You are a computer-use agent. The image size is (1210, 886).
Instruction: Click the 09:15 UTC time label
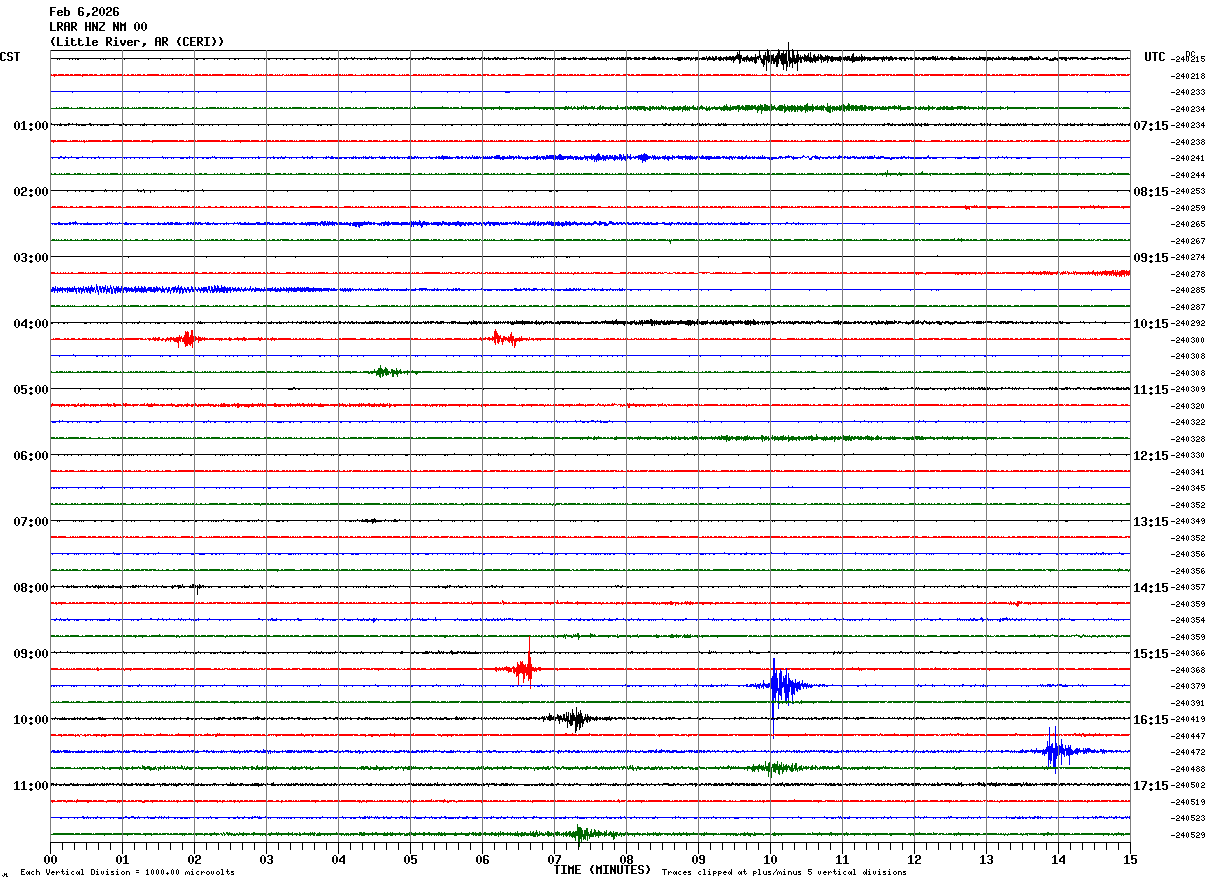pos(1151,257)
